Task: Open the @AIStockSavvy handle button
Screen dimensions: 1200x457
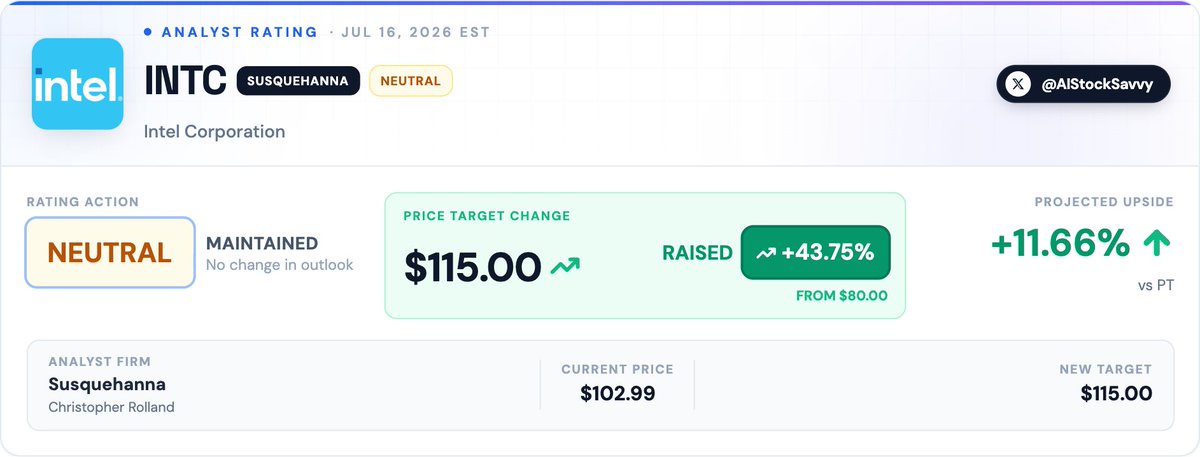Action: tap(1083, 85)
